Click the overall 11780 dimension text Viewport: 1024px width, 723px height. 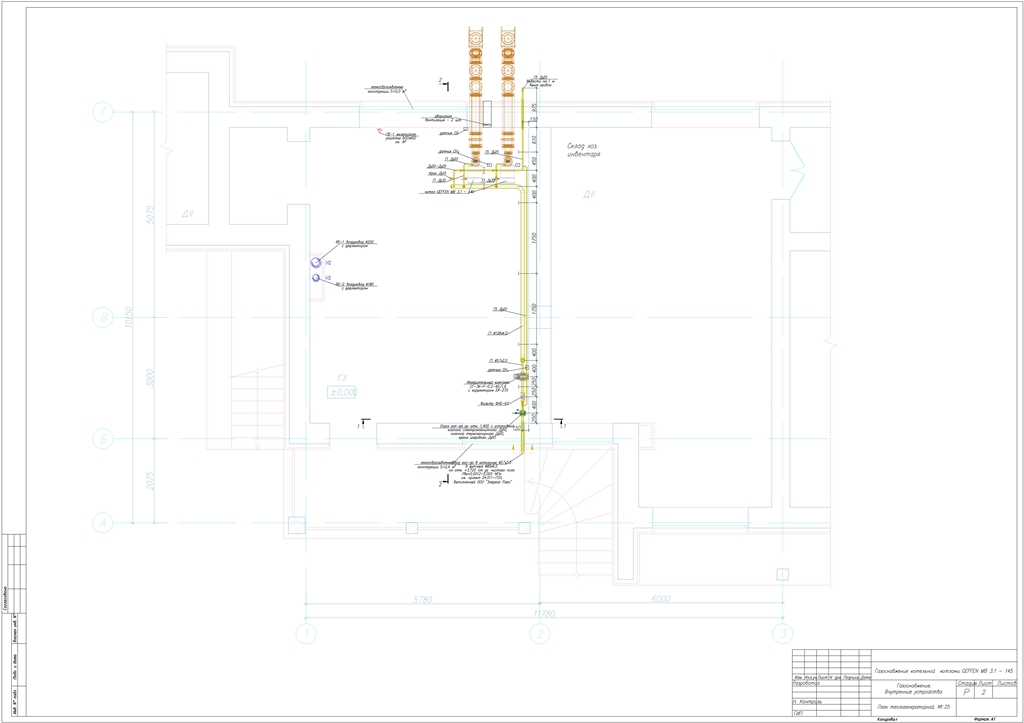pyautogui.click(x=544, y=613)
